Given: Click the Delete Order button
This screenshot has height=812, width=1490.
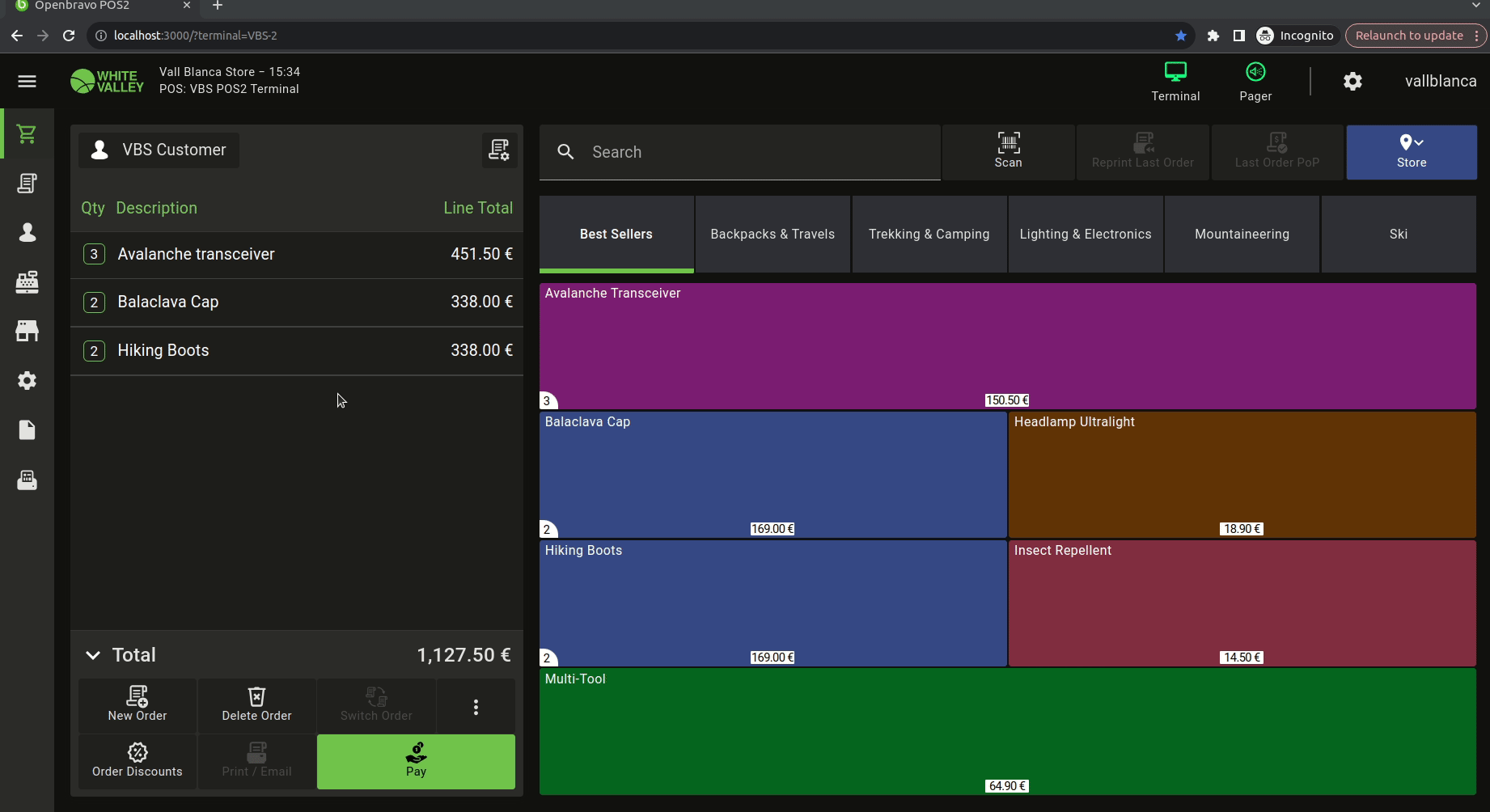Looking at the screenshot, I should click(256, 705).
